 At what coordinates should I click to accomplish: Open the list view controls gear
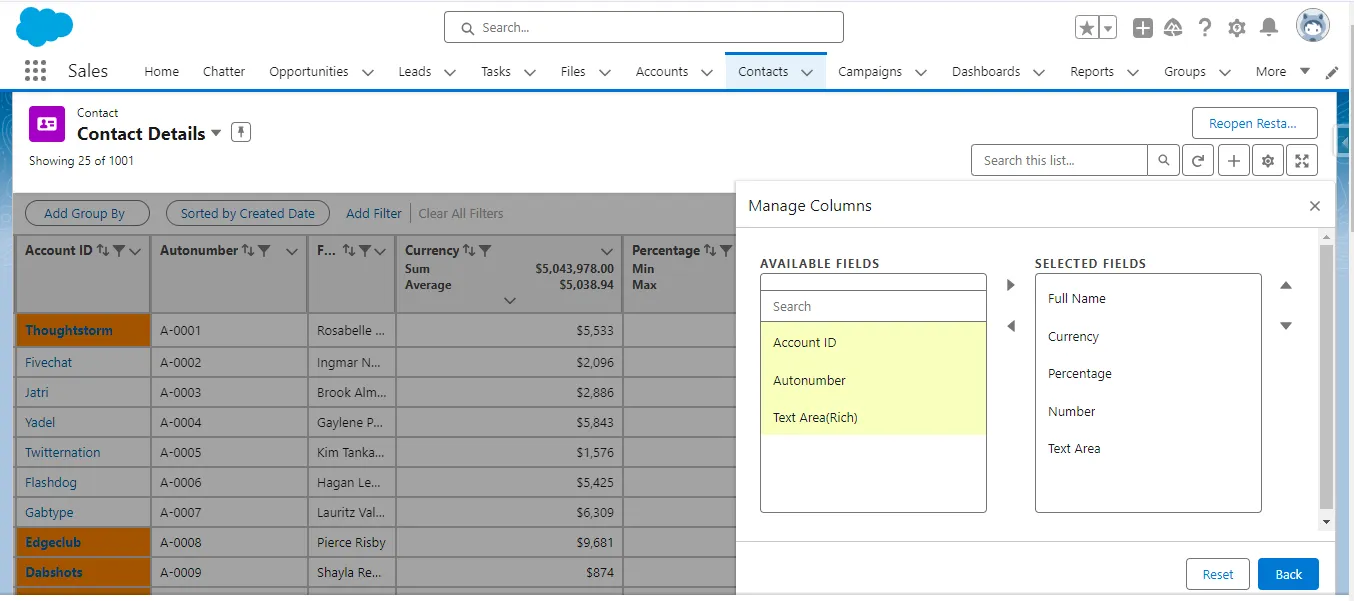[x=1267, y=159]
